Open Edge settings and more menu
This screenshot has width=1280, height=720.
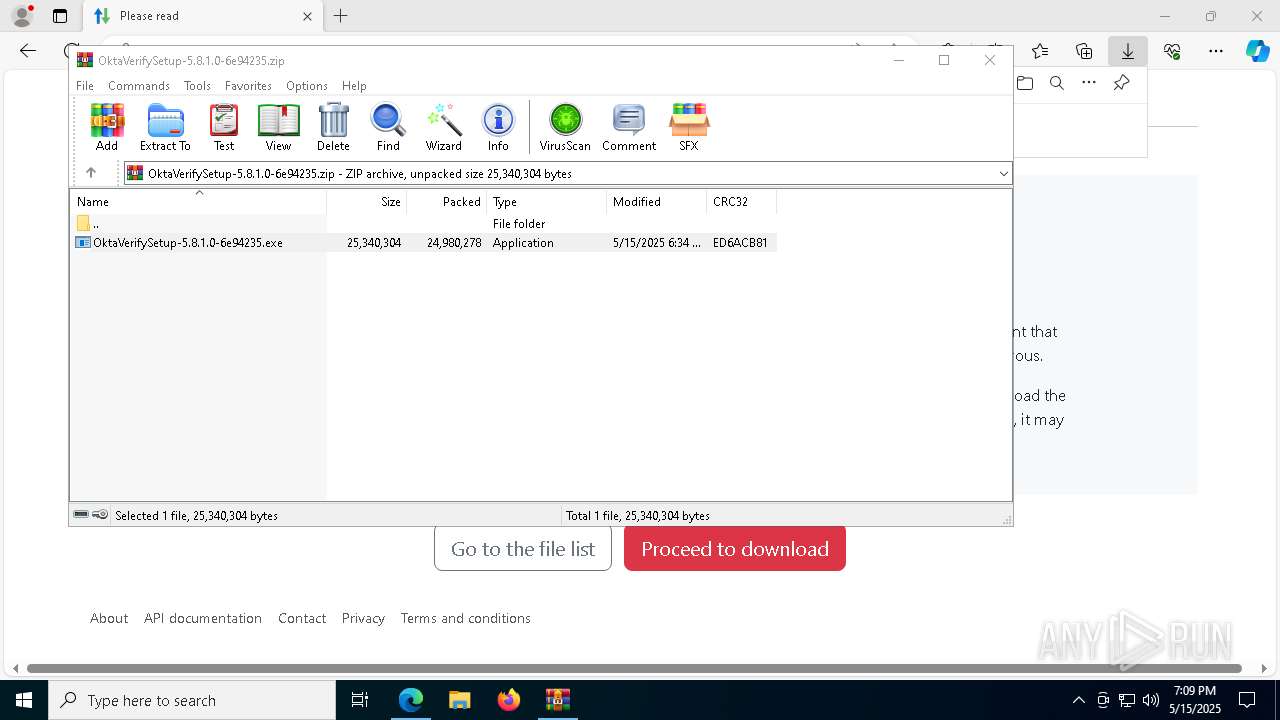1216,51
